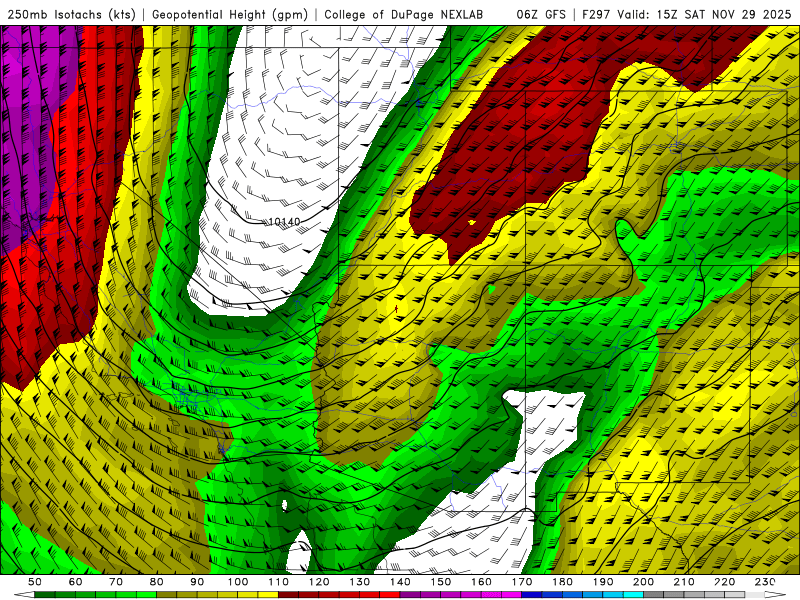Image resolution: width=800 pixels, height=600 pixels.
Task: Click the bright yellow legend swatch below 110
Action: pos(268,595)
